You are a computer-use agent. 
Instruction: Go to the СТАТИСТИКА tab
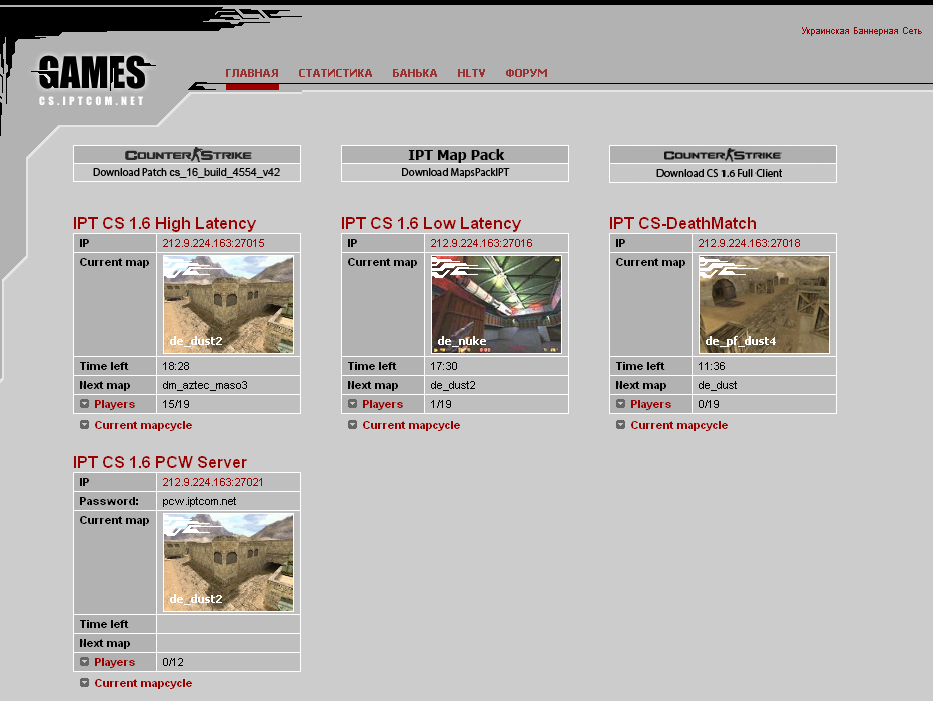pyautogui.click(x=335, y=73)
